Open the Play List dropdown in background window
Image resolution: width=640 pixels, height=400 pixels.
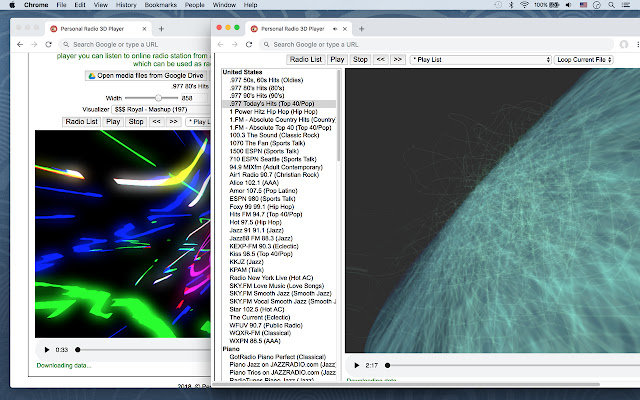click(x=198, y=122)
